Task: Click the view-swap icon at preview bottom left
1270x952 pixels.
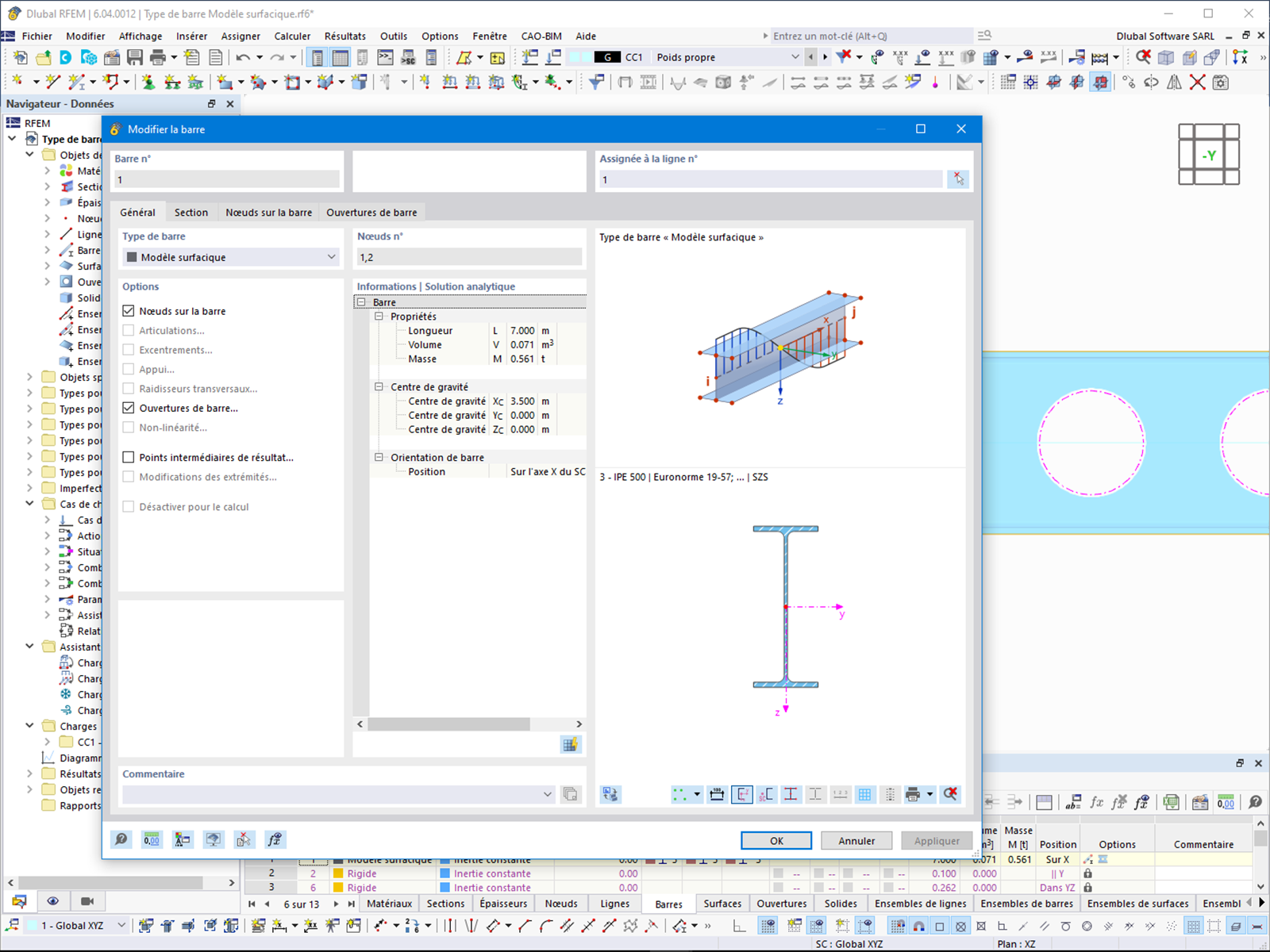Action: tap(610, 794)
